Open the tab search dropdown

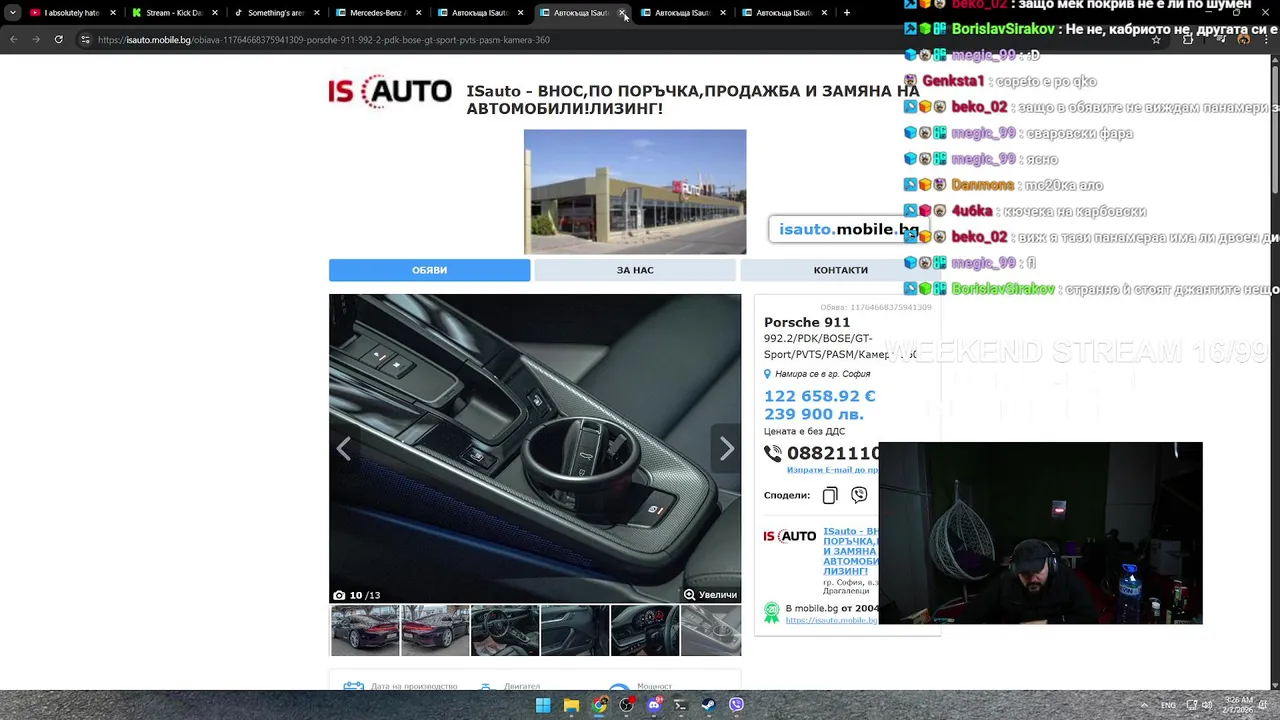[12, 13]
